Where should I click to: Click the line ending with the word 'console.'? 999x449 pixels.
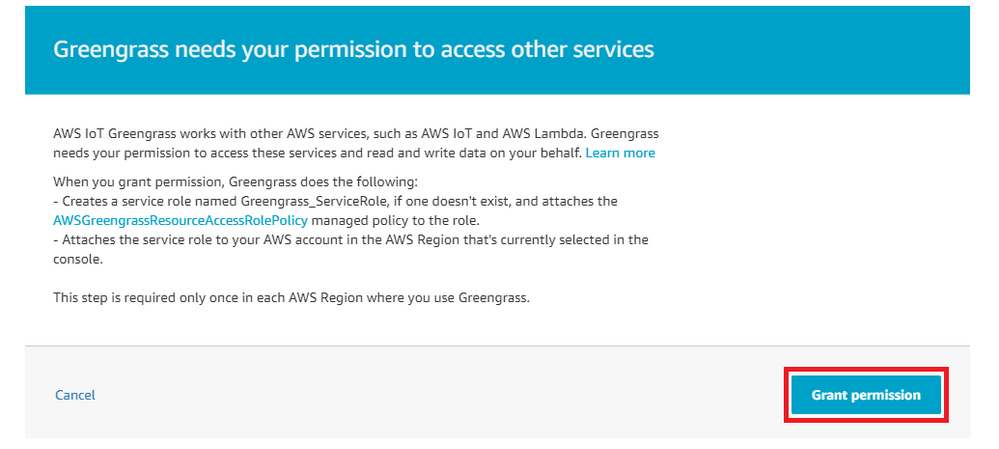[x=78, y=259]
